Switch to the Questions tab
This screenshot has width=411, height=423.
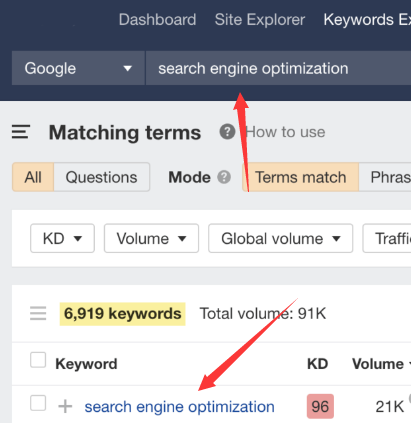click(101, 177)
